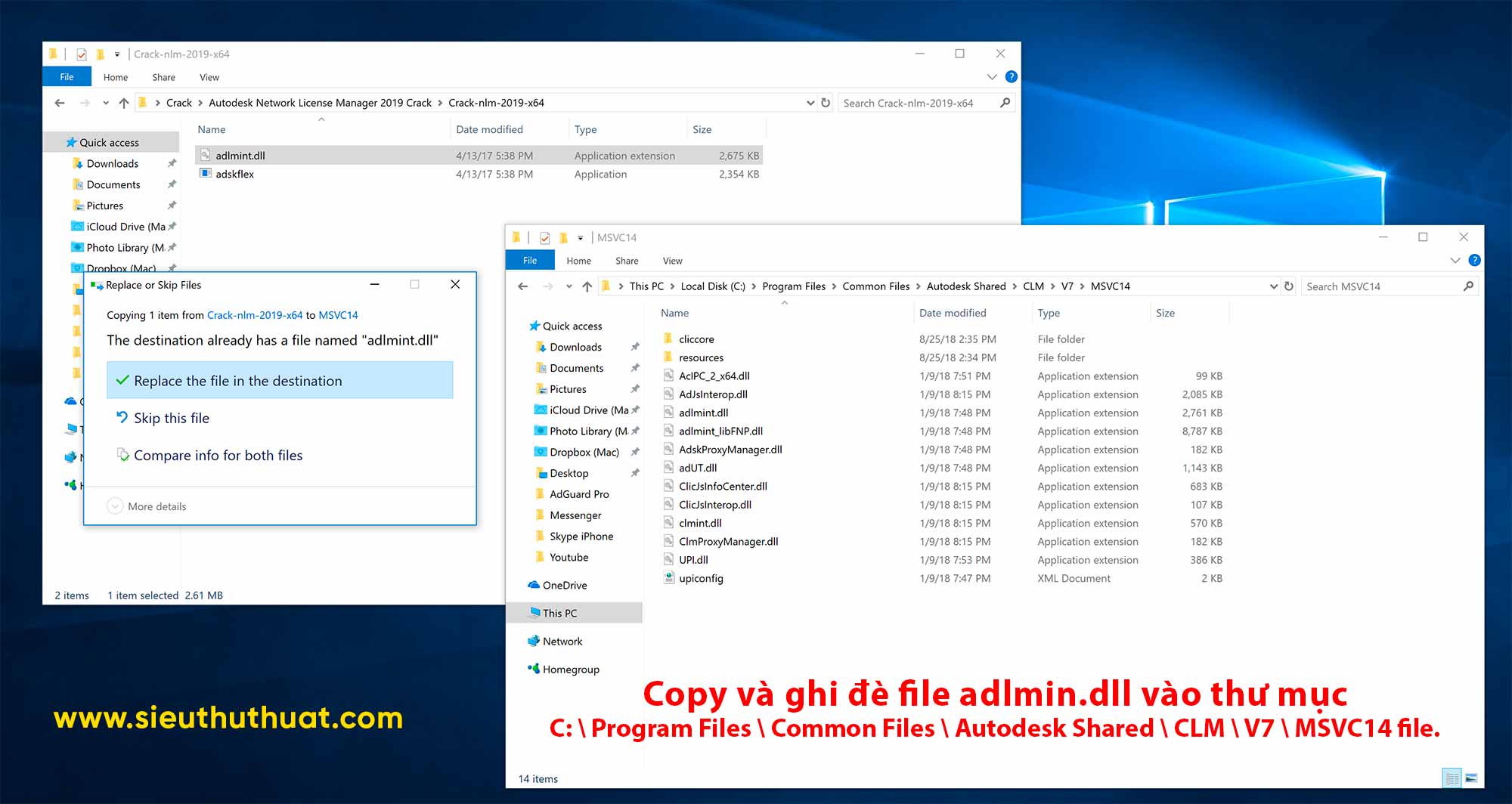Open address history dropdown in MSVC14
The height and width of the screenshot is (804, 1512).
tap(1273, 286)
